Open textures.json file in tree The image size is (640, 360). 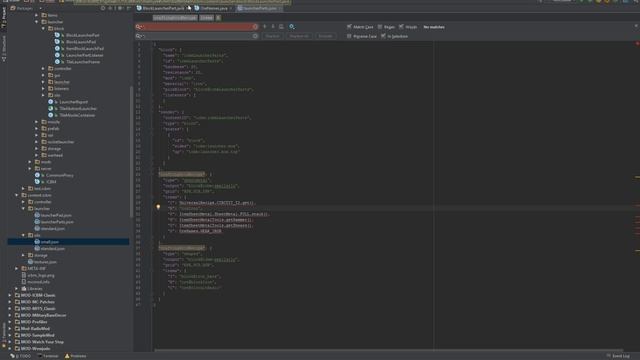pos(45,262)
